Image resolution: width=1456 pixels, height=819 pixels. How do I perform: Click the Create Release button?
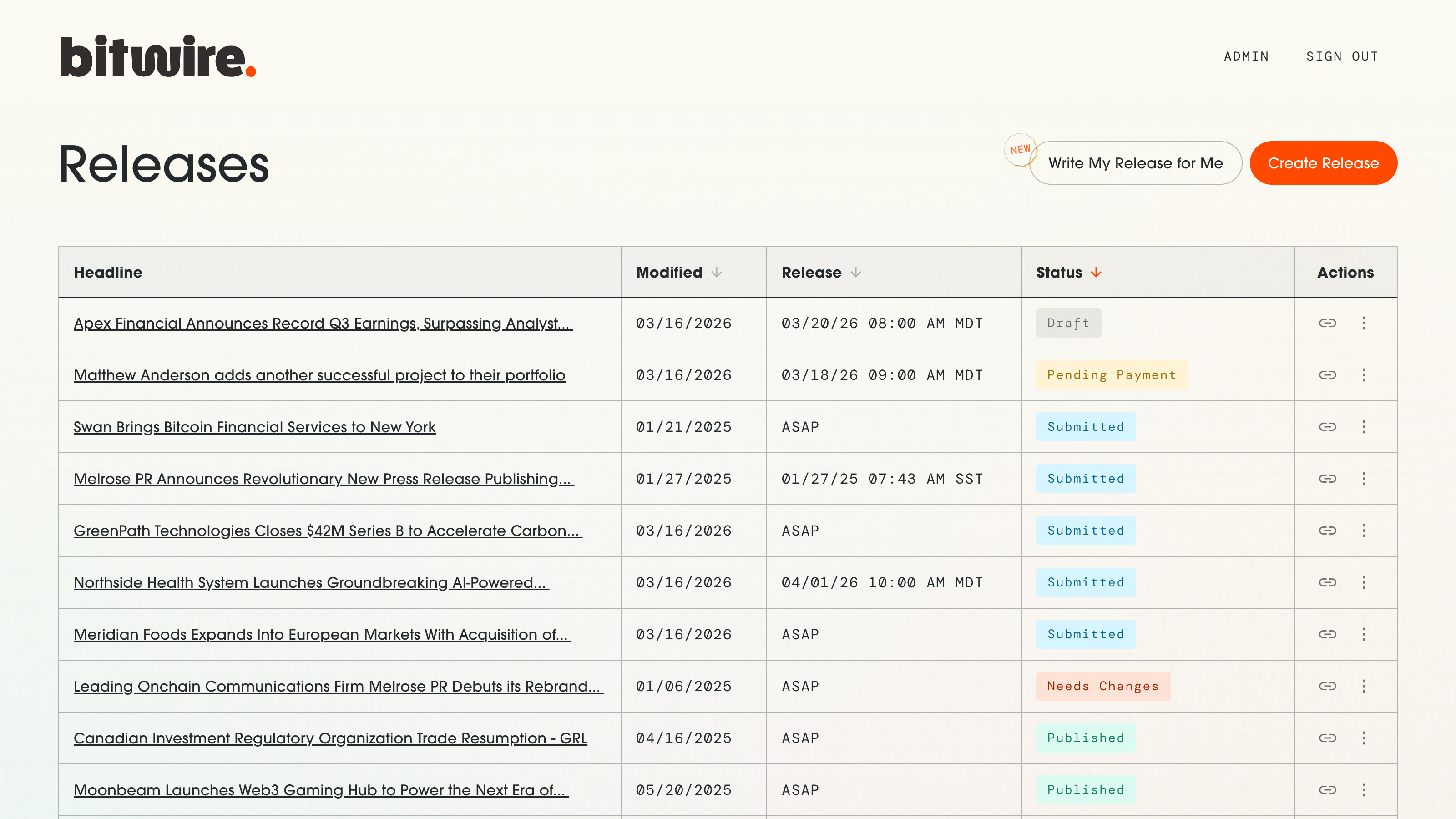coord(1323,163)
